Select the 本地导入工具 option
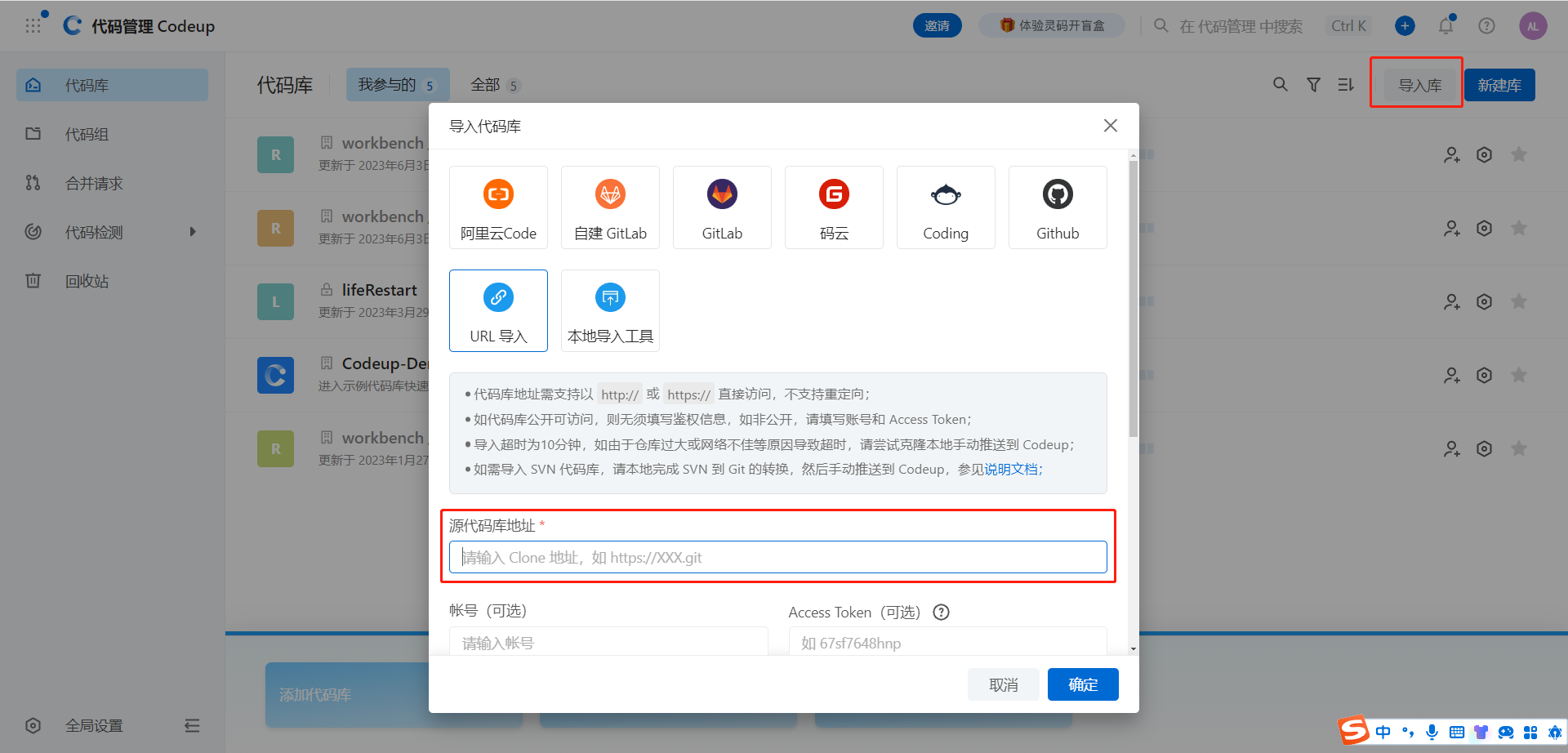The height and width of the screenshot is (753, 1568). tap(610, 310)
